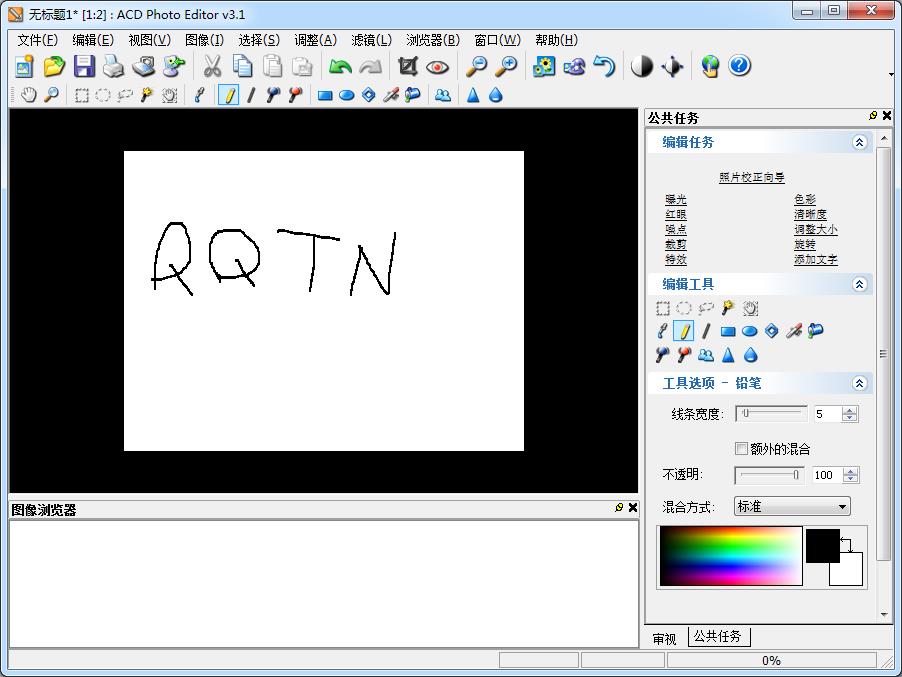Switch to the 审视 tab

pos(665,638)
